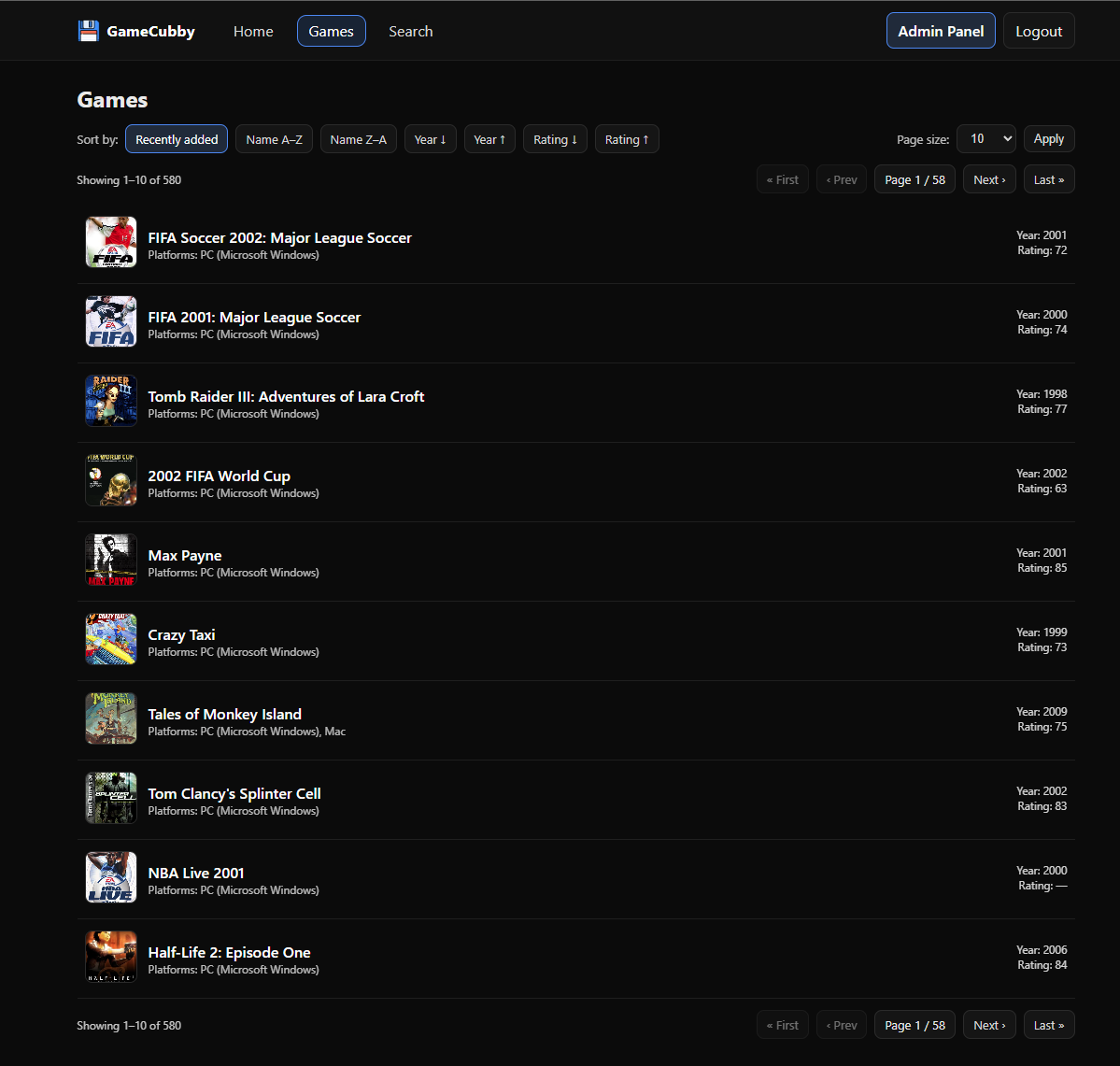This screenshot has width=1120, height=1066.
Task: Sort by Year descending
Action: pos(430,139)
